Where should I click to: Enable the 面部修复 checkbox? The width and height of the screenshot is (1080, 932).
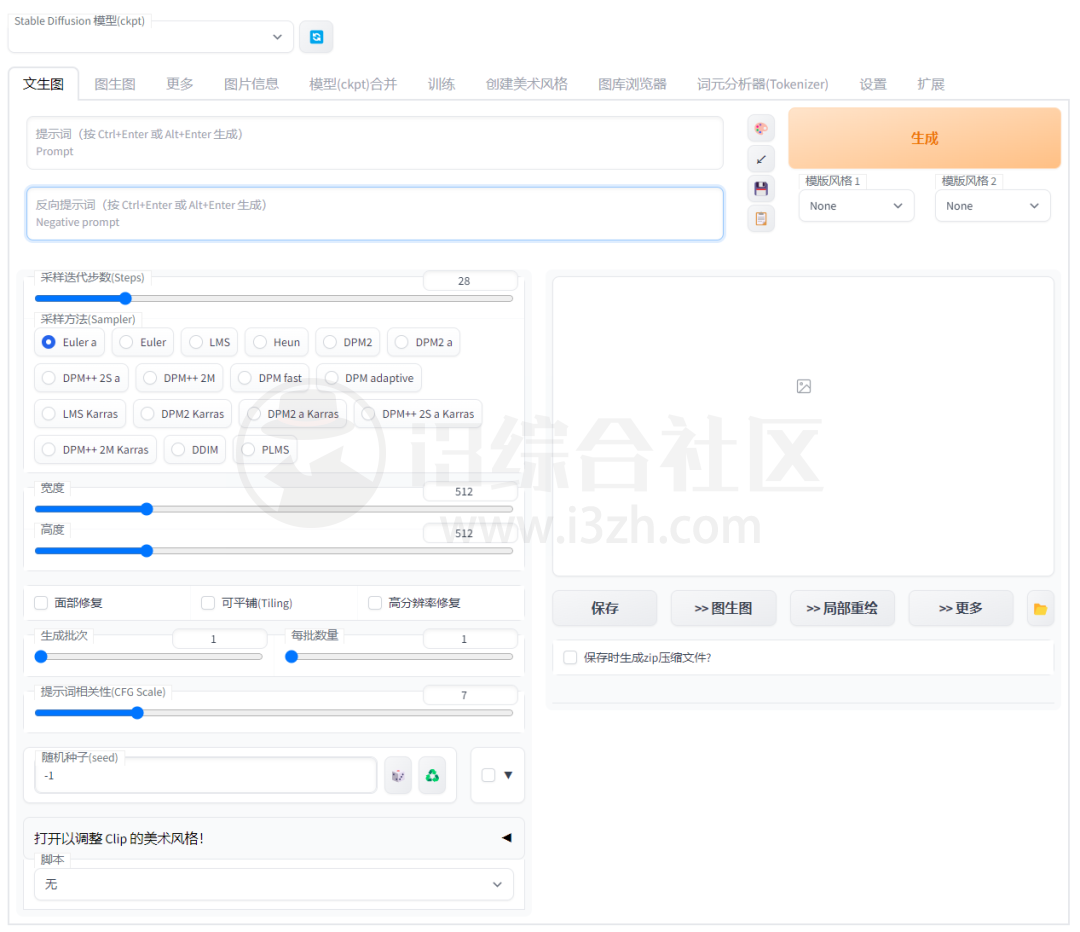pos(41,603)
